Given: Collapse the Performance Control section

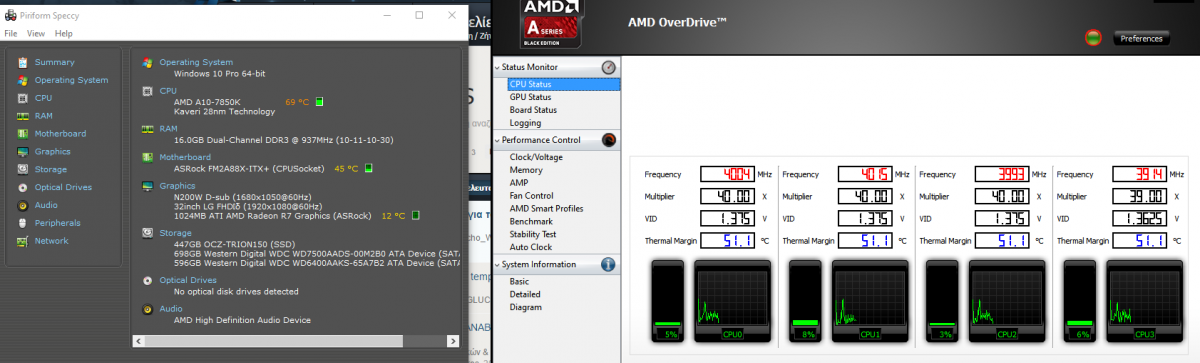Looking at the screenshot, I should [x=608, y=140].
